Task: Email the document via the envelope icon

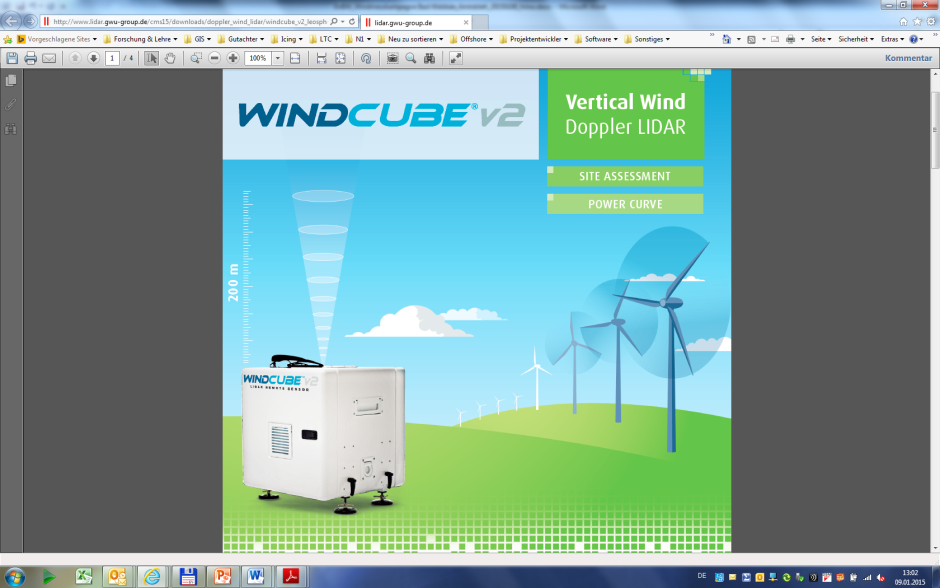Action: [49, 58]
